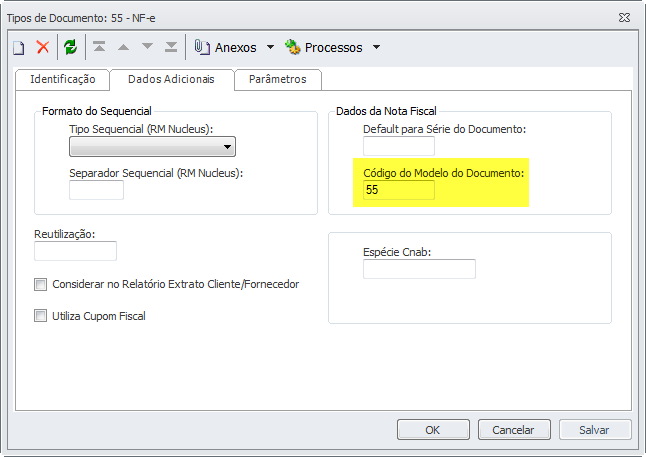Screen dimensions: 646x457
Task: Focus the Código do Modelo do Documento field
Action: (398, 190)
